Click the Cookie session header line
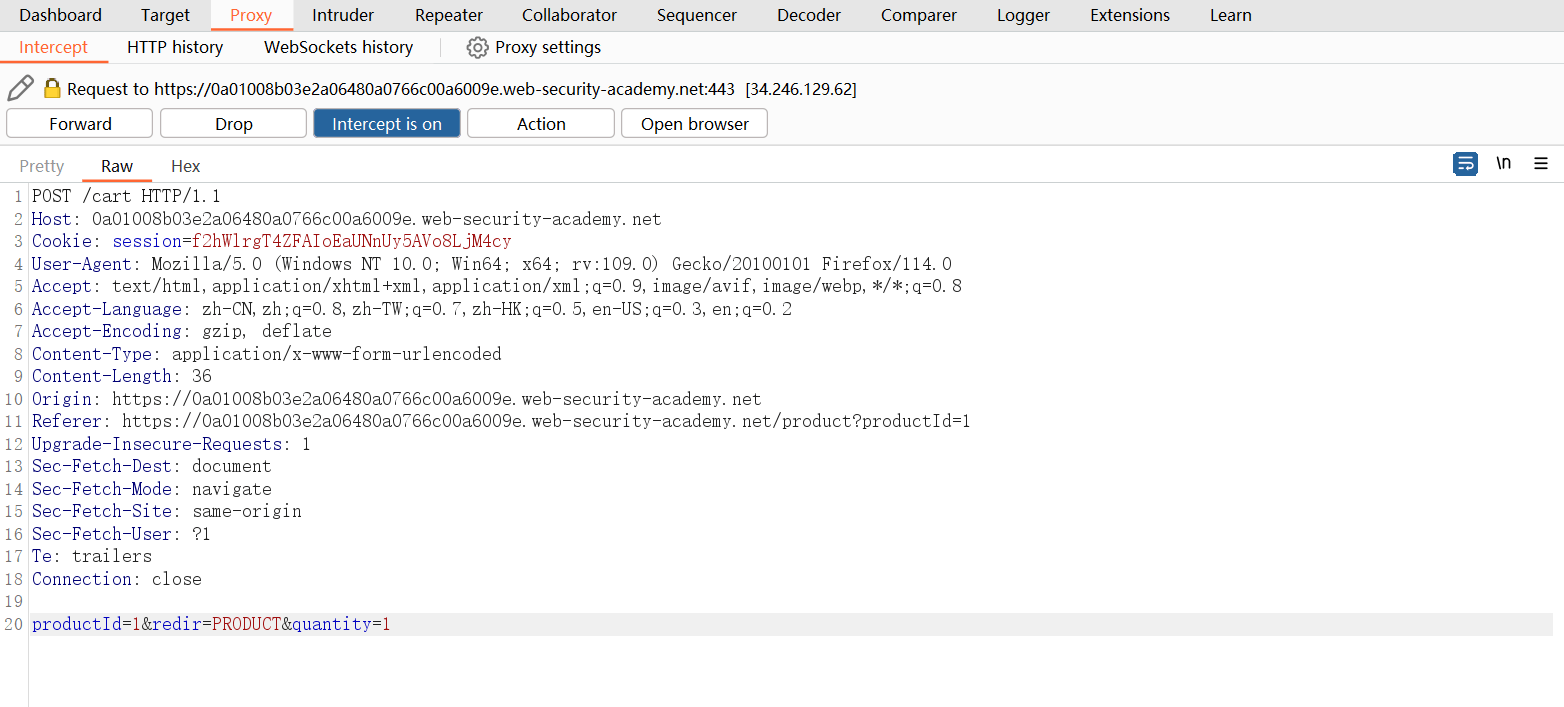The width and height of the screenshot is (1564, 707). tap(271, 242)
